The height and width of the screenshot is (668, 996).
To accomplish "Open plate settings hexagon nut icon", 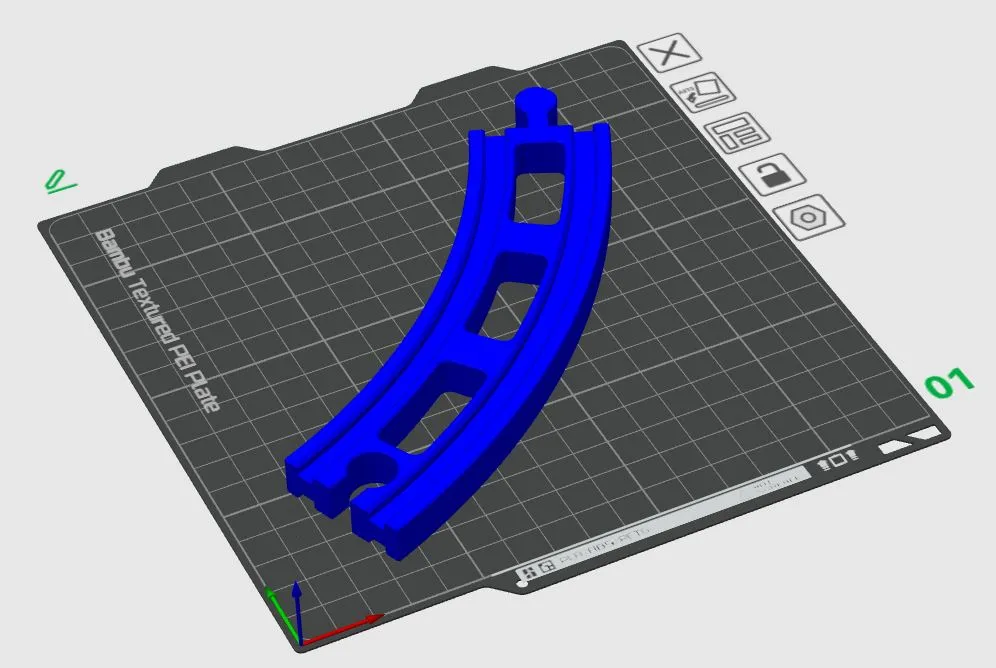I will tap(809, 217).
